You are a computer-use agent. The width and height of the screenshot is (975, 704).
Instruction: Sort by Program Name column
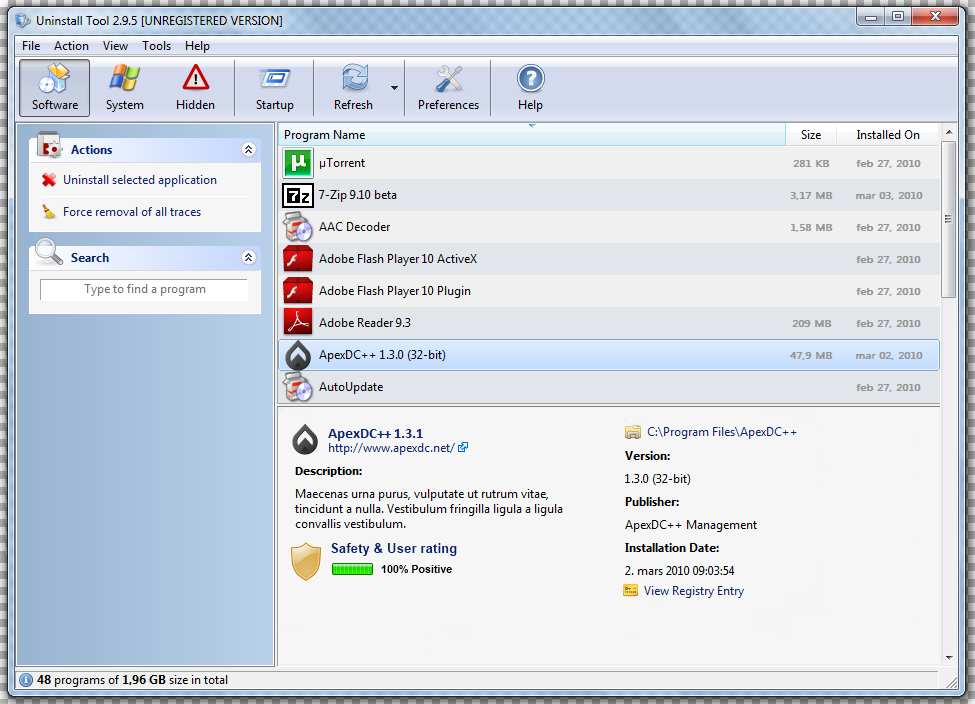(532, 135)
